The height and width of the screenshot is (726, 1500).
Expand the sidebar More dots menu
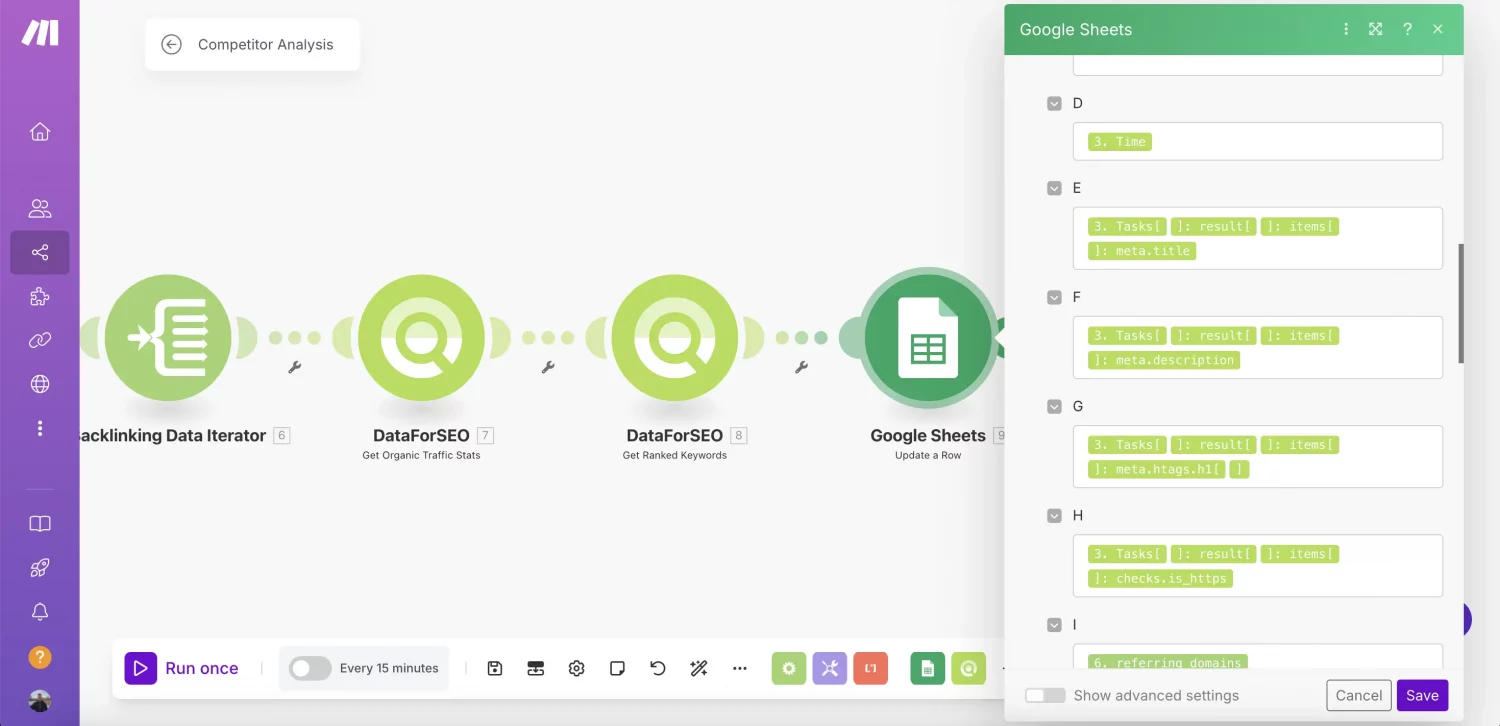tap(40, 428)
